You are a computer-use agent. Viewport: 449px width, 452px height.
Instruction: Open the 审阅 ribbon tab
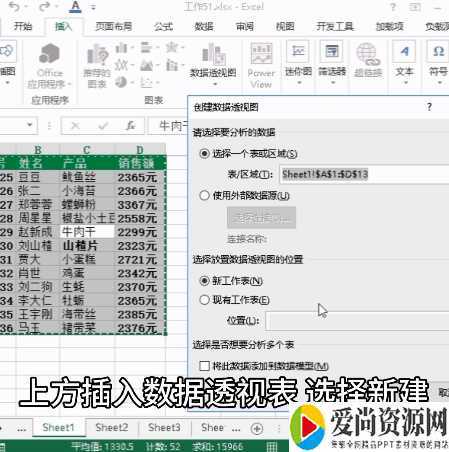tap(245, 26)
